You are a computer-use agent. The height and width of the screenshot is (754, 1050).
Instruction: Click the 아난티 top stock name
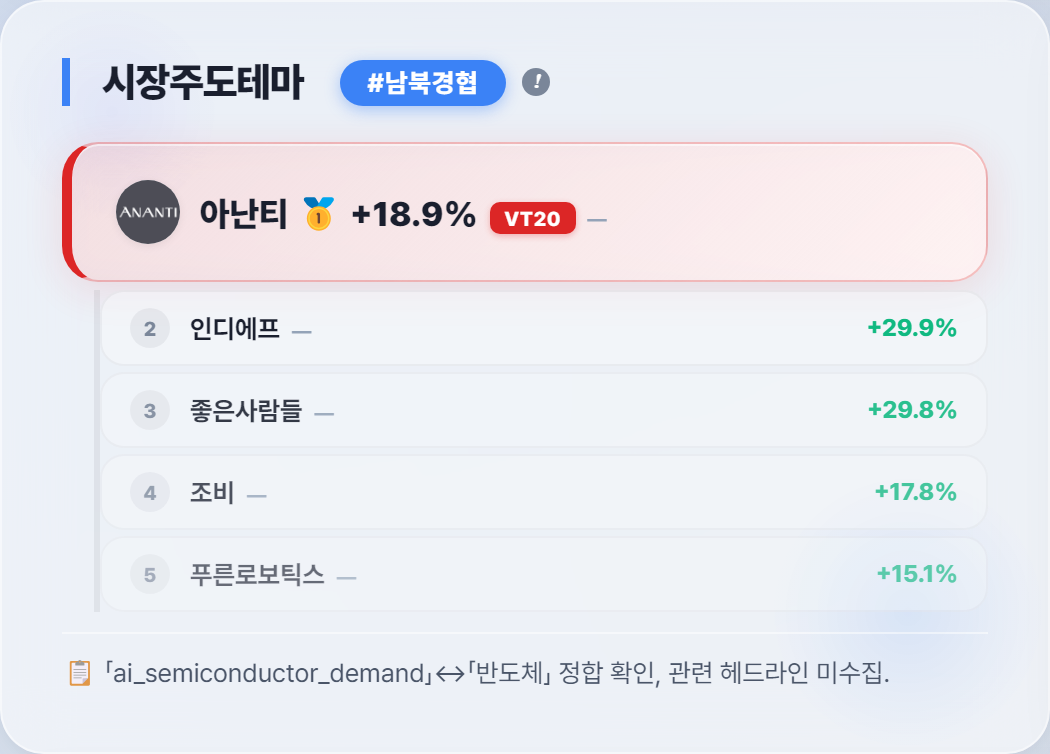244,214
